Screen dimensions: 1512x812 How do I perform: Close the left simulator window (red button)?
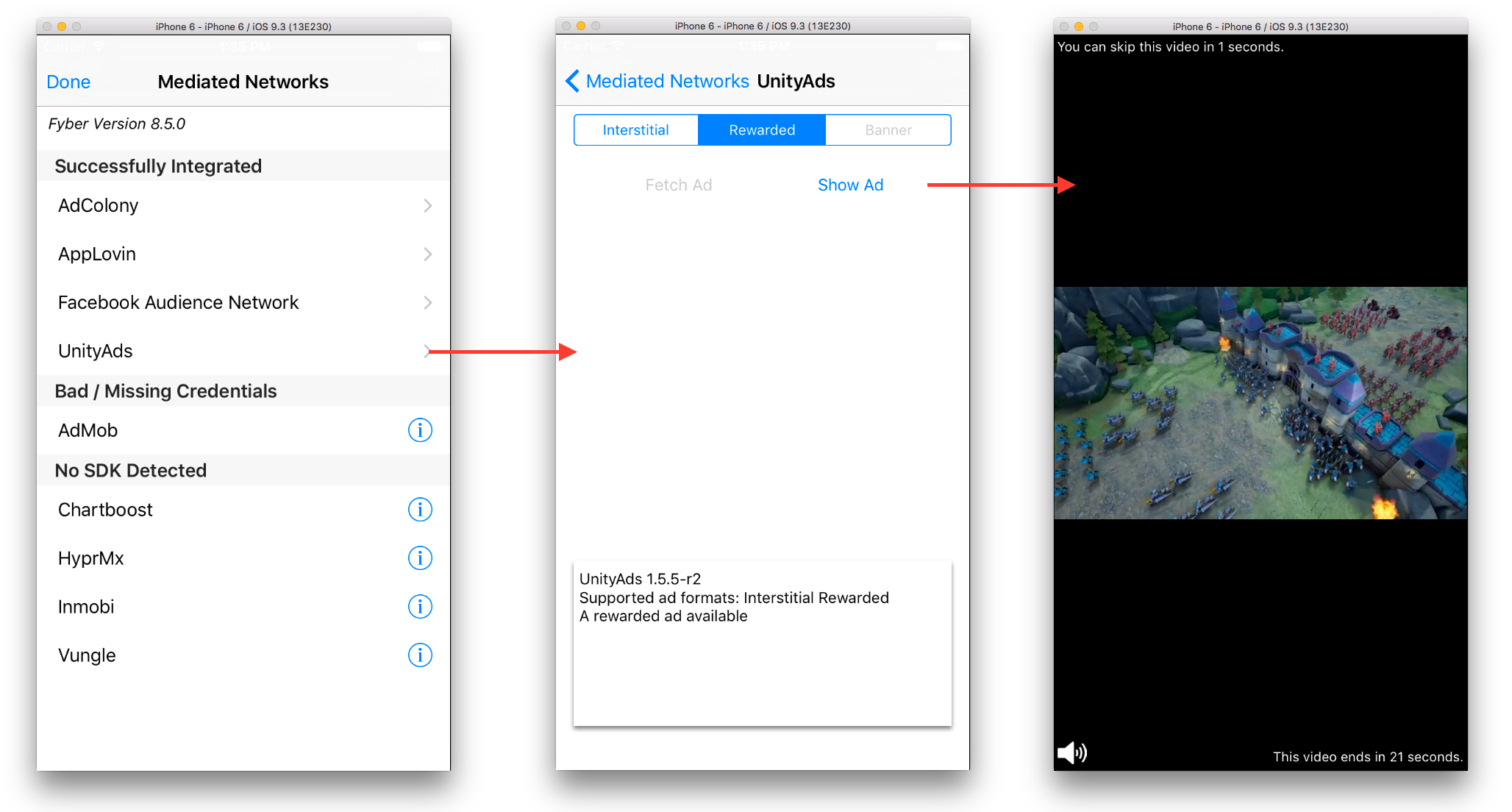click(47, 26)
